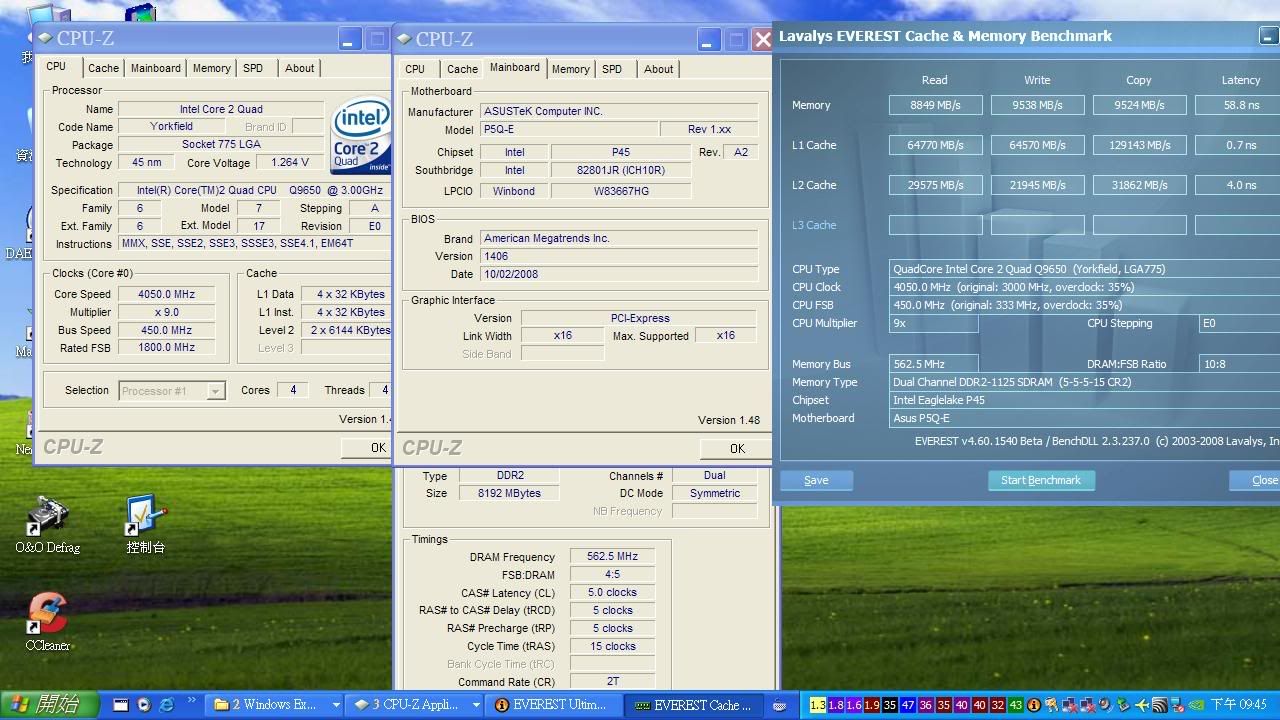
Task: Click the Memory Write value 9538 MB/s
Action: 1037,105
